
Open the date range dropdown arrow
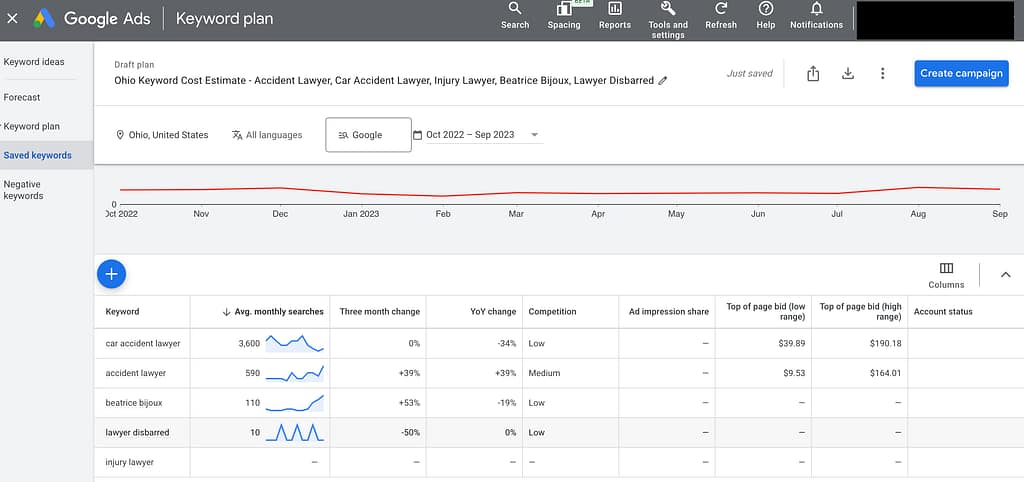point(534,135)
